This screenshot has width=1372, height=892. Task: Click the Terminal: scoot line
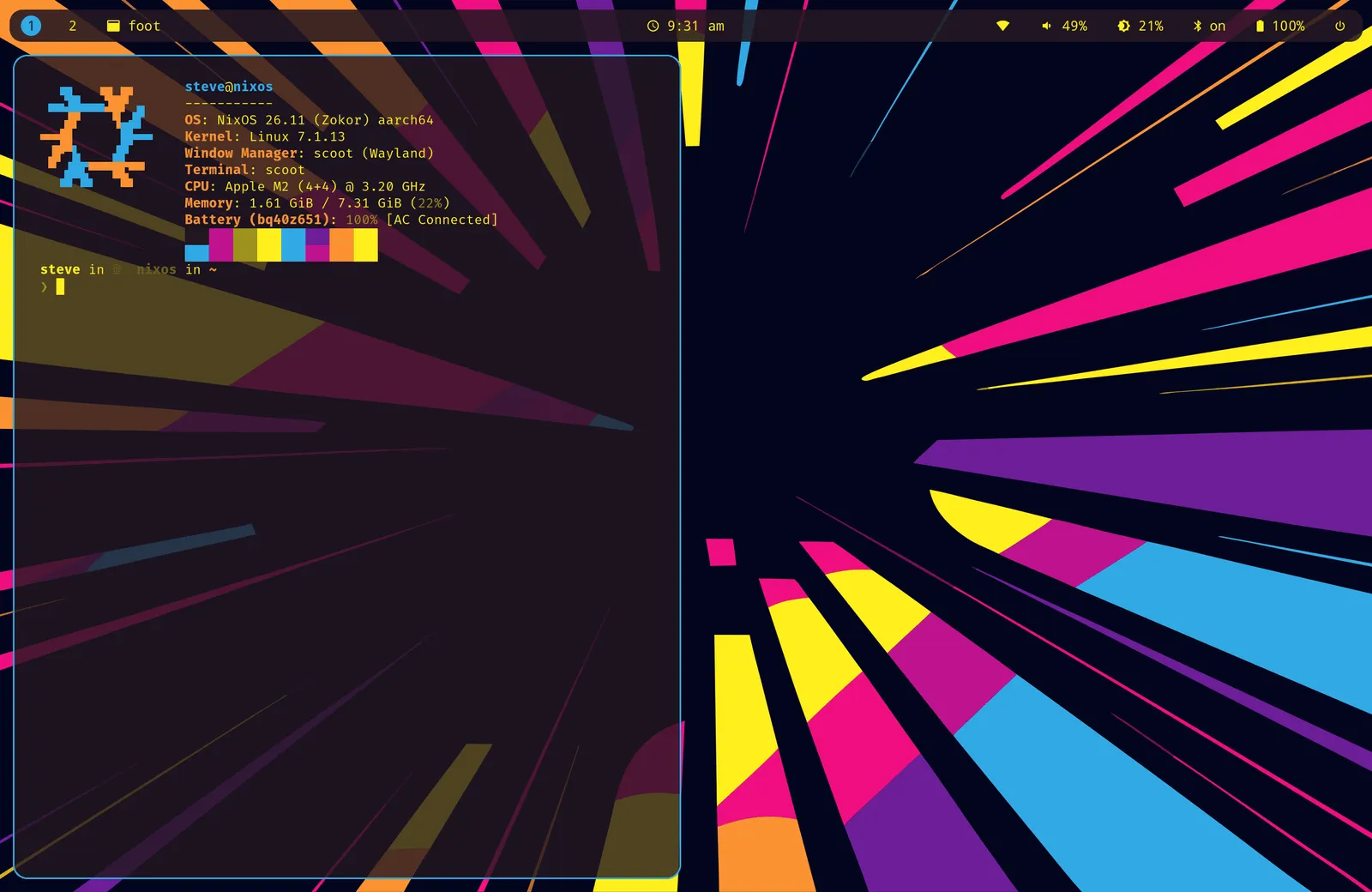pyautogui.click(x=244, y=170)
